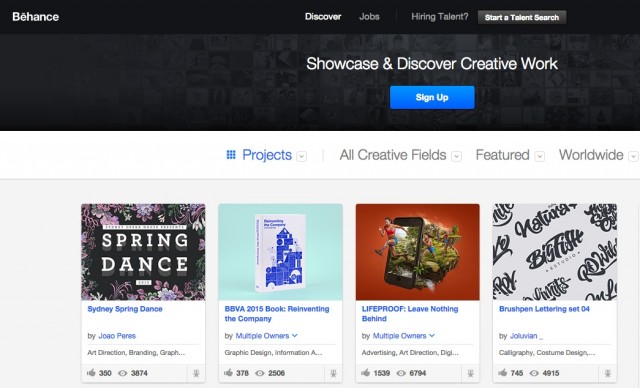Click Start a Talent Search button
640x388 pixels.
click(x=522, y=17)
